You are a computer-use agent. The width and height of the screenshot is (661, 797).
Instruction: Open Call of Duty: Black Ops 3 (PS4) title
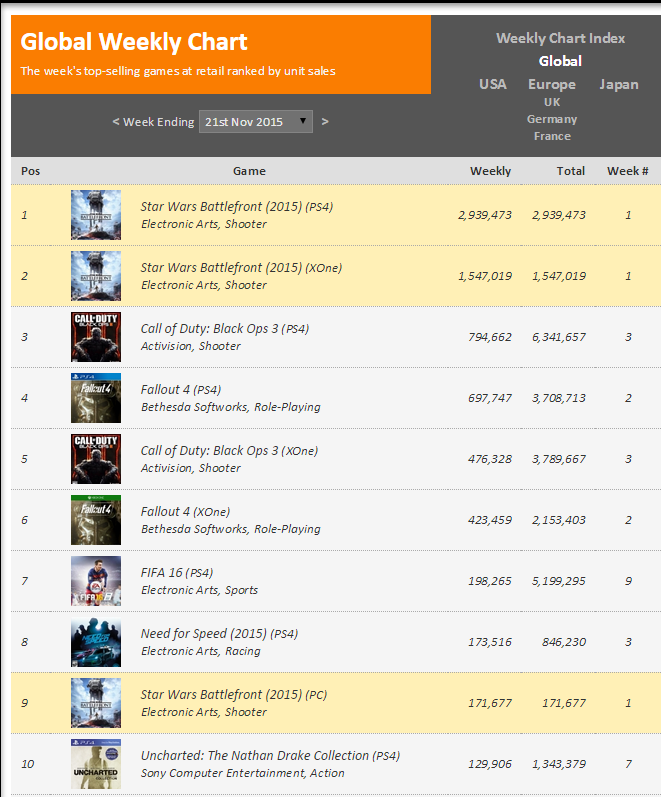[x=225, y=329]
